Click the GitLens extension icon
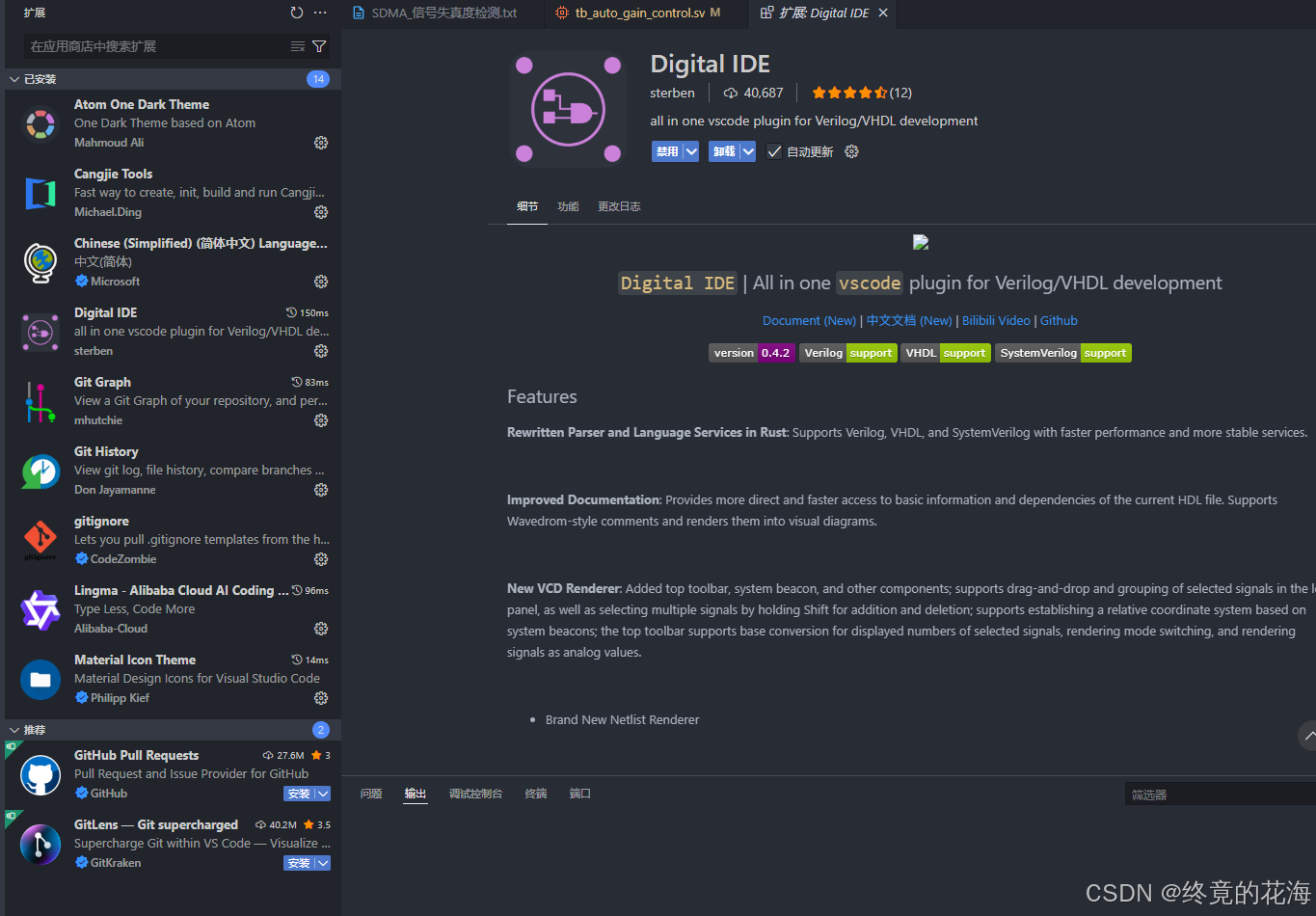 click(x=40, y=844)
